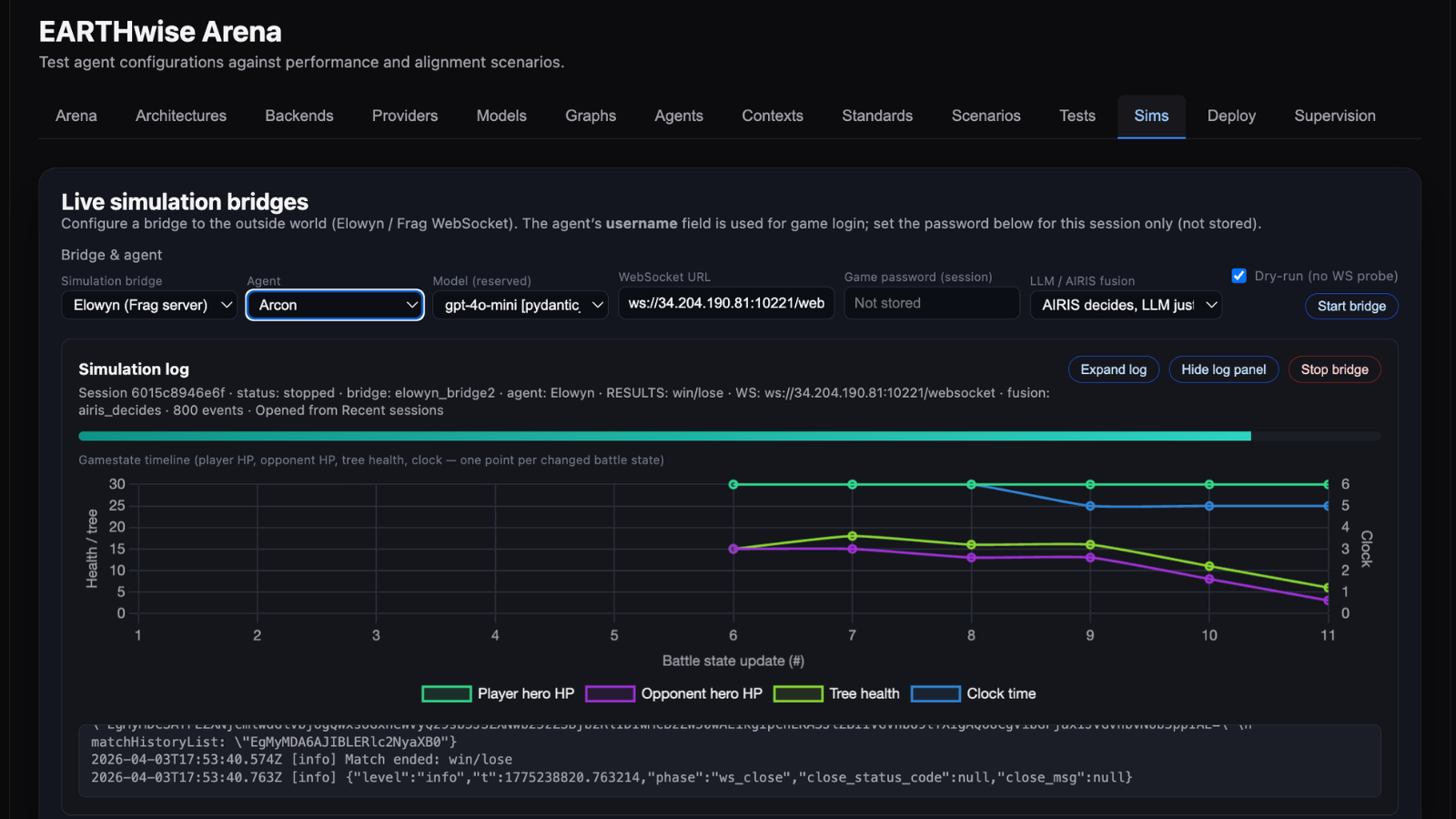Screen dimensions: 1456x819
Task: Click the Game password input field
Action: [x=931, y=303]
